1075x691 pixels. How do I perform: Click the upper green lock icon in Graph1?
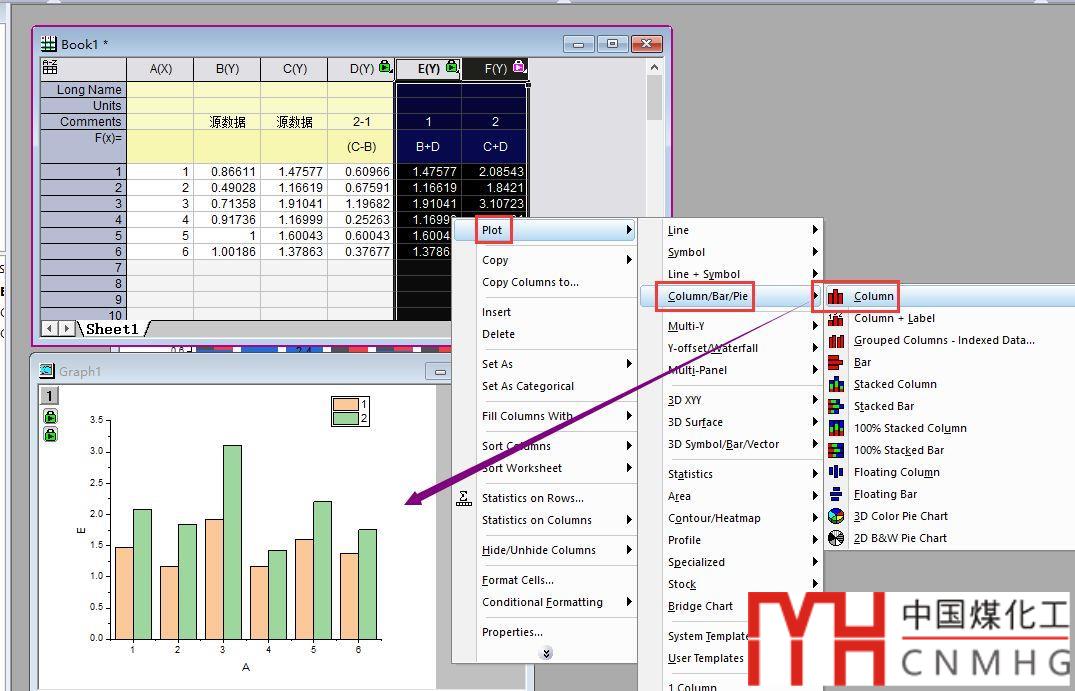point(50,417)
